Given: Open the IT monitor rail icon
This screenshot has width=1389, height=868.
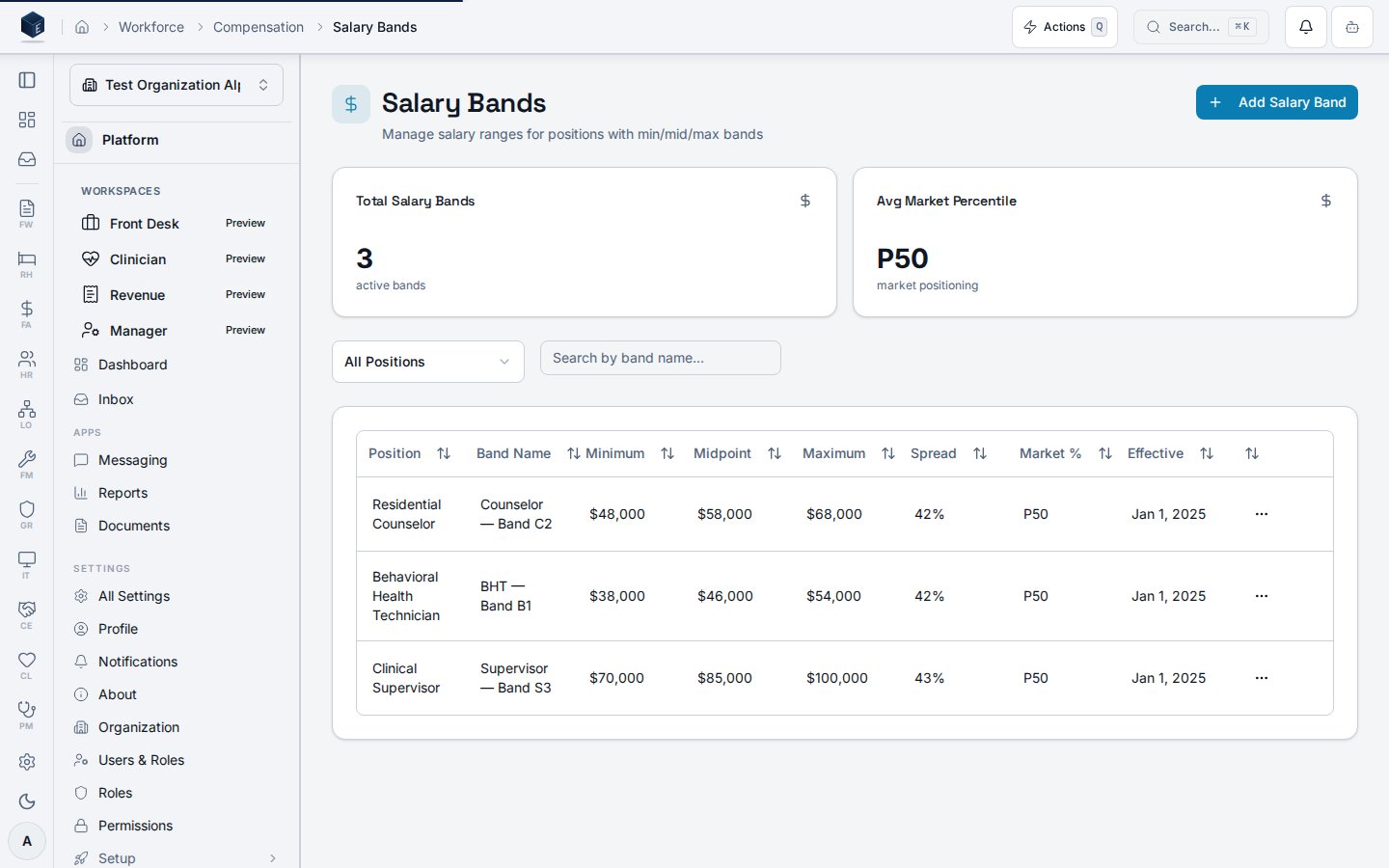Looking at the screenshot, I should [x=27, y=564].
